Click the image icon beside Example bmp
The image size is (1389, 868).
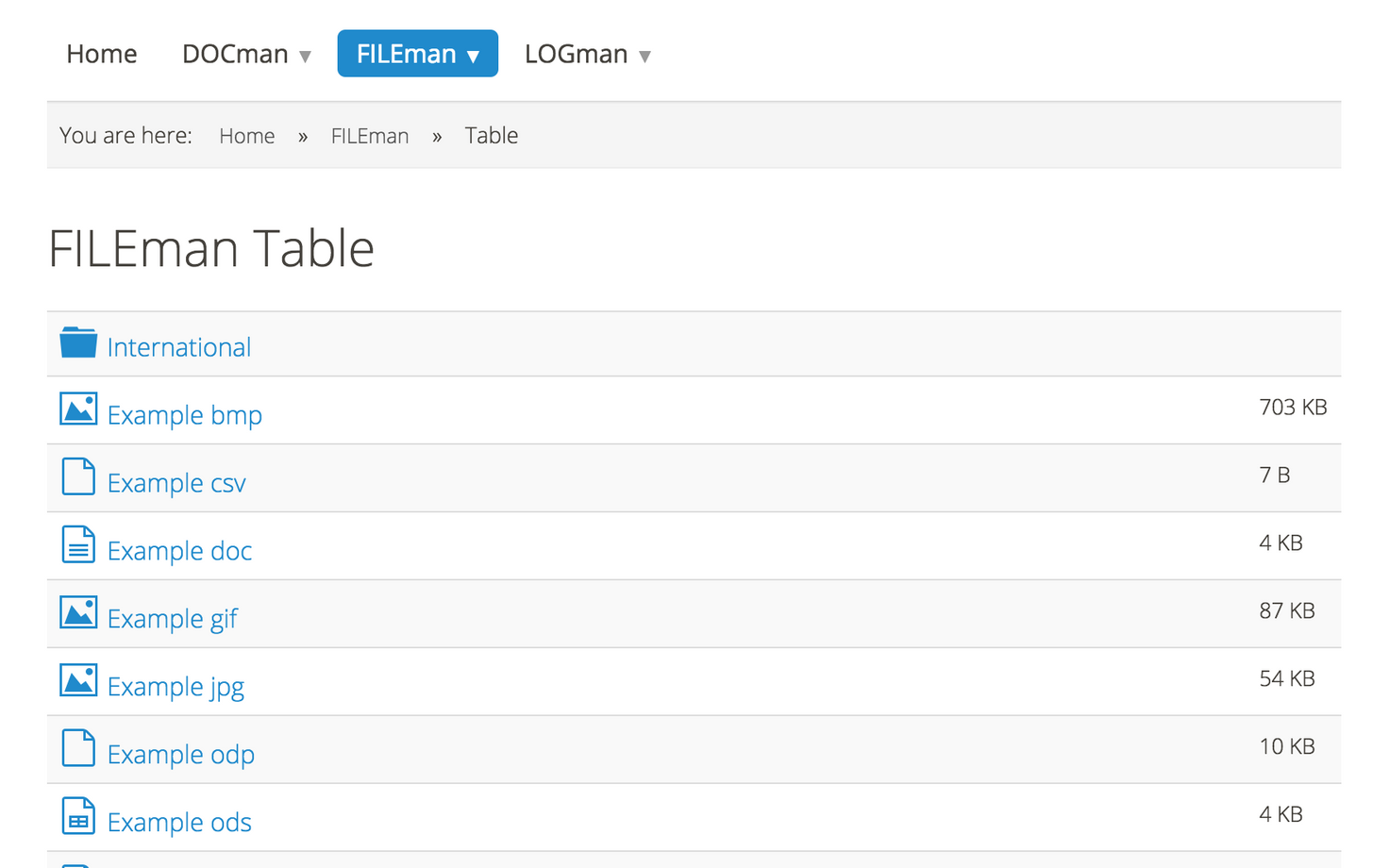pos(78,409)
